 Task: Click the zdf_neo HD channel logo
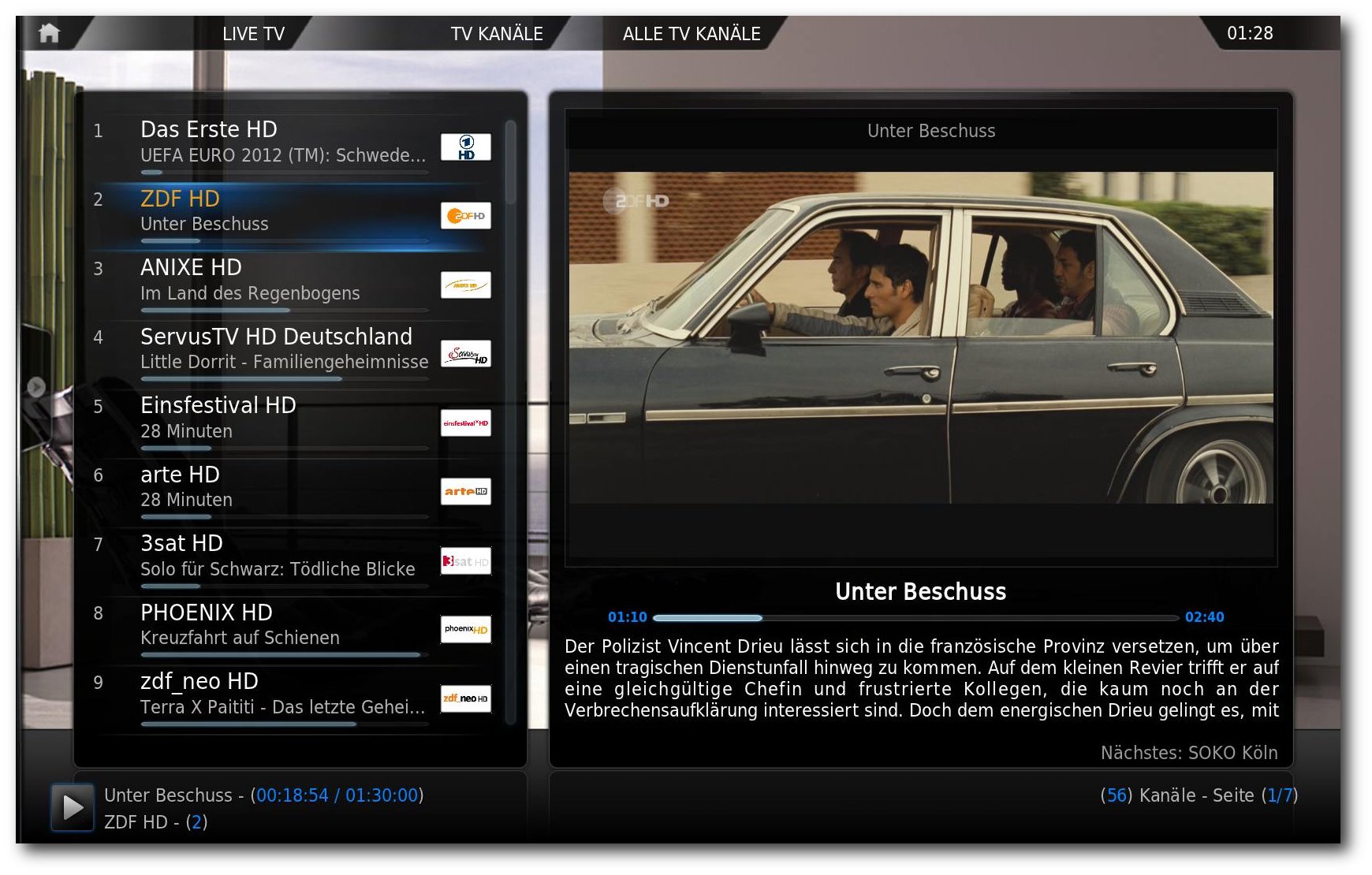point(465,698)
